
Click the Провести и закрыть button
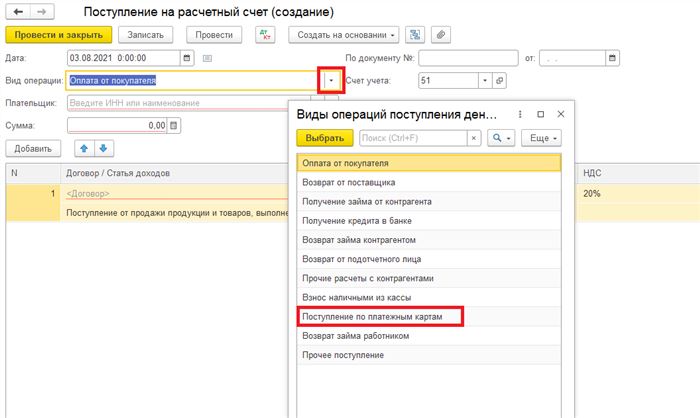(x=58, y=35)
